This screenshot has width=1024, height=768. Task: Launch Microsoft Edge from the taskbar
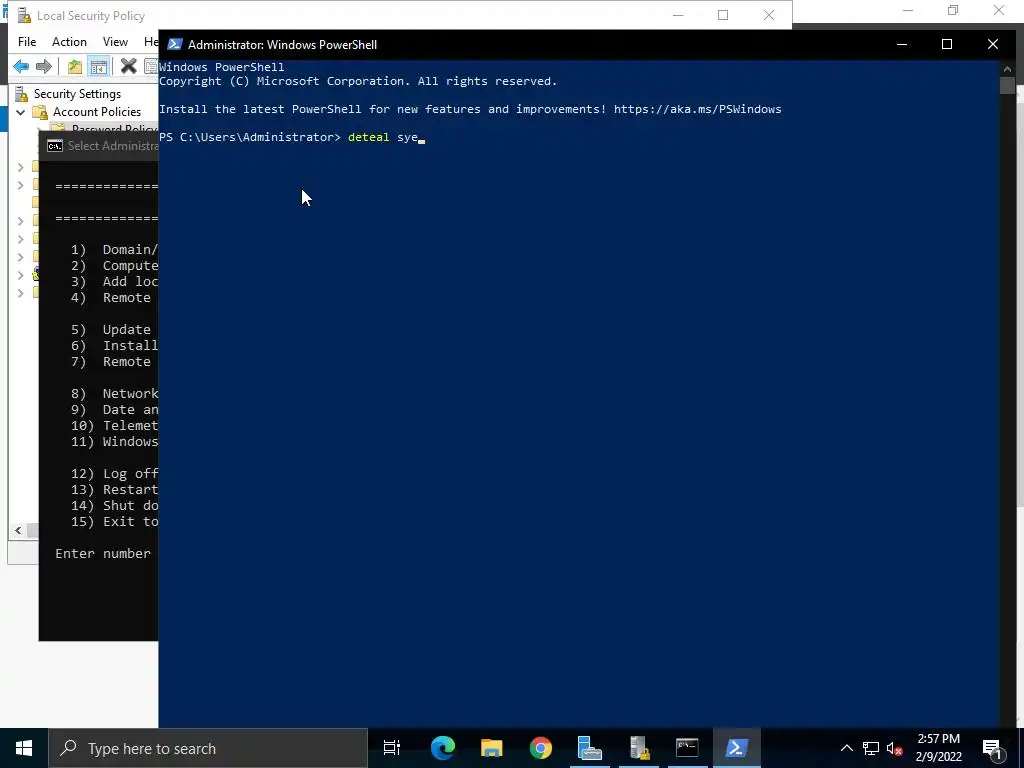coord(442,748)
